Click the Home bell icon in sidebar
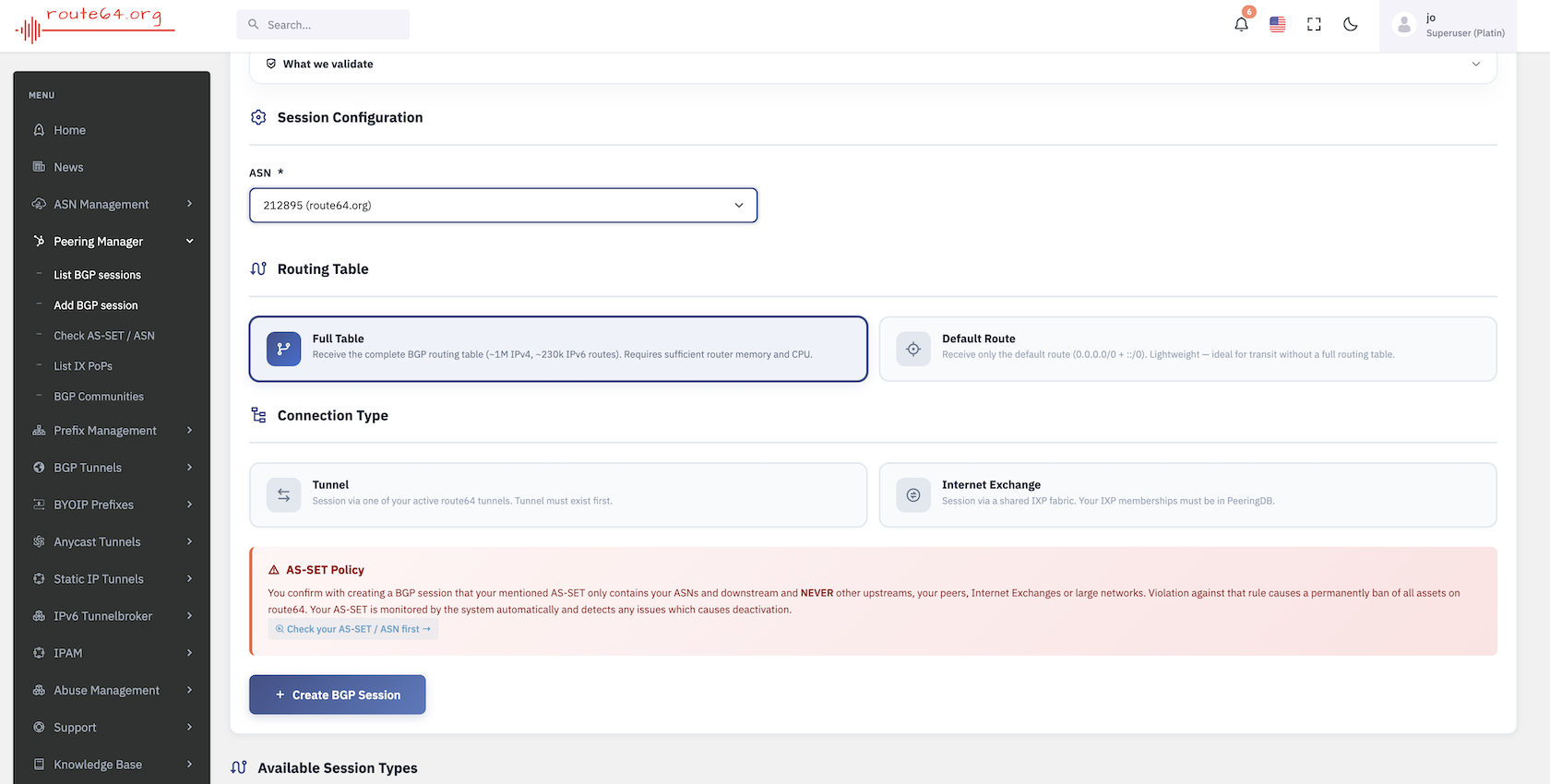Screen dimensions: 1550x784 [x=39, y=130]
